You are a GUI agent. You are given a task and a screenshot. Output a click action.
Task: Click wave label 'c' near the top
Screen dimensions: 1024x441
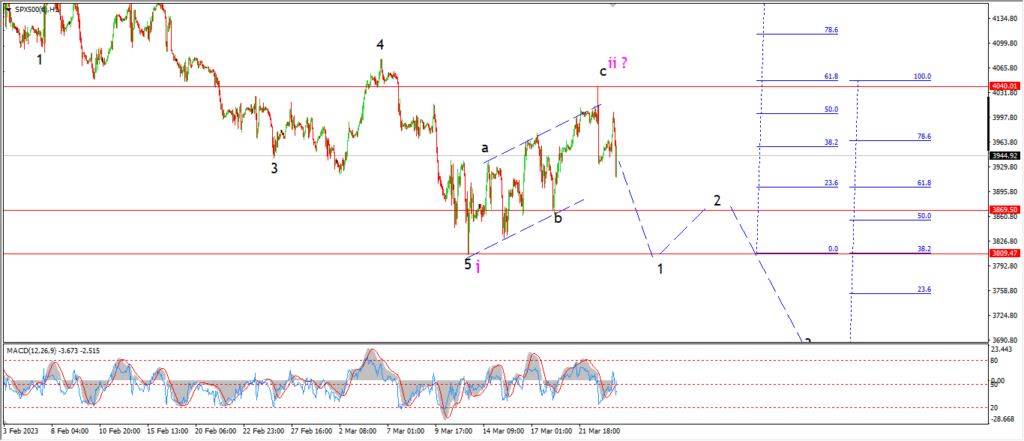[x=603, y=71]
